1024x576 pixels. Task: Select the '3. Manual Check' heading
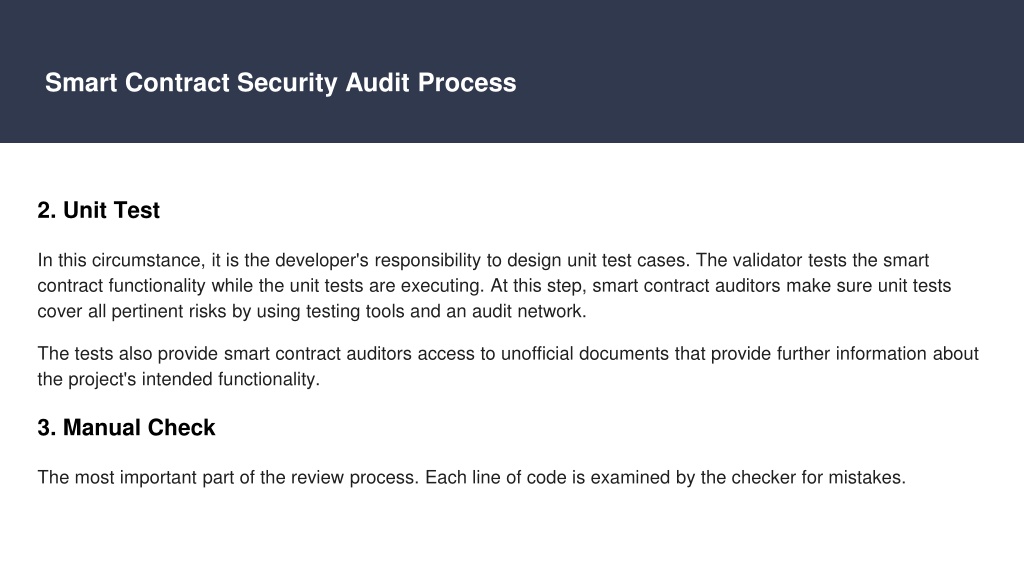coord(126,428)
